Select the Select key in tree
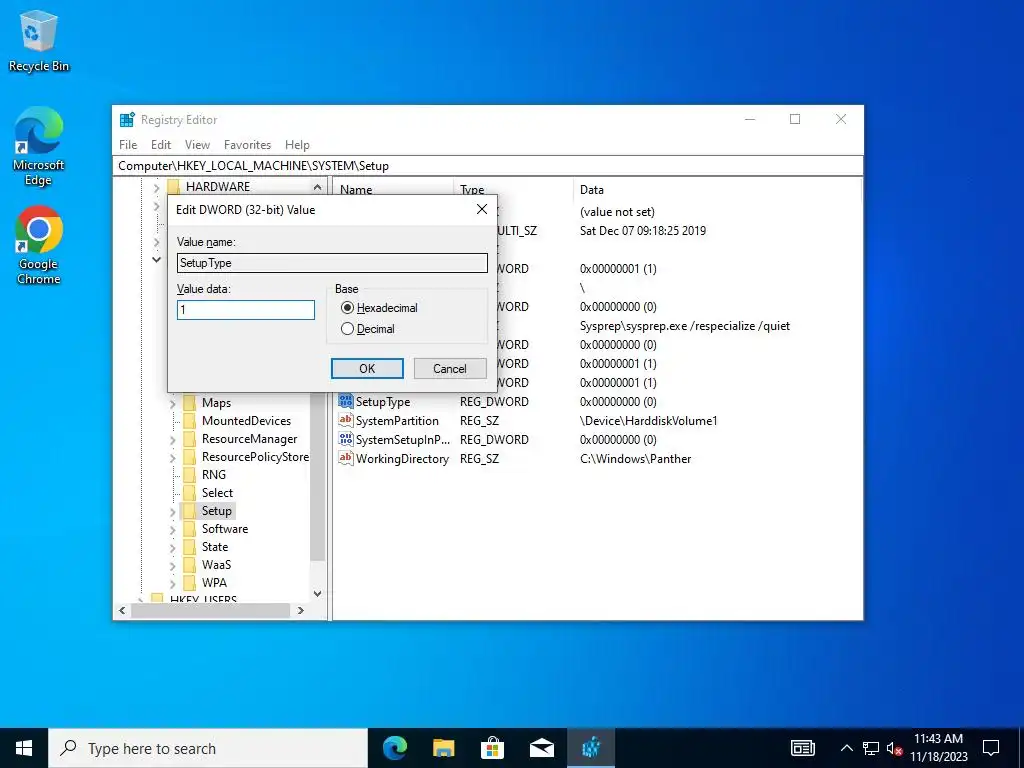The height and width of the screenshot is (768, 1024). (x=217, y=493)
